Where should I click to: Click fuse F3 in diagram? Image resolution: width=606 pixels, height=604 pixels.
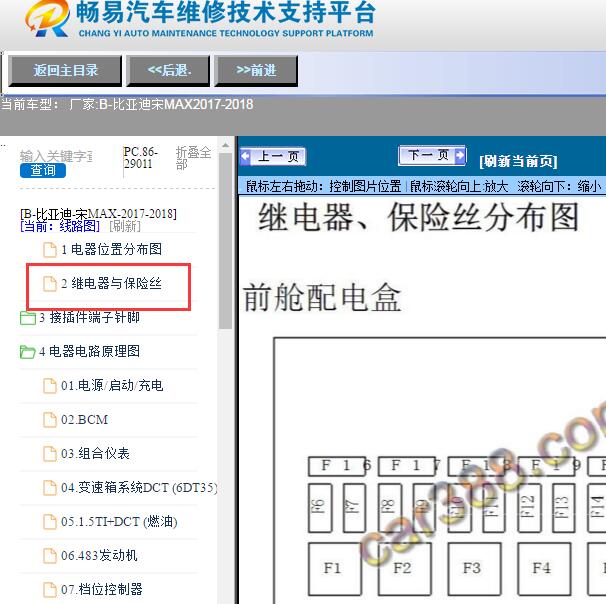click(x=474, y=569)
